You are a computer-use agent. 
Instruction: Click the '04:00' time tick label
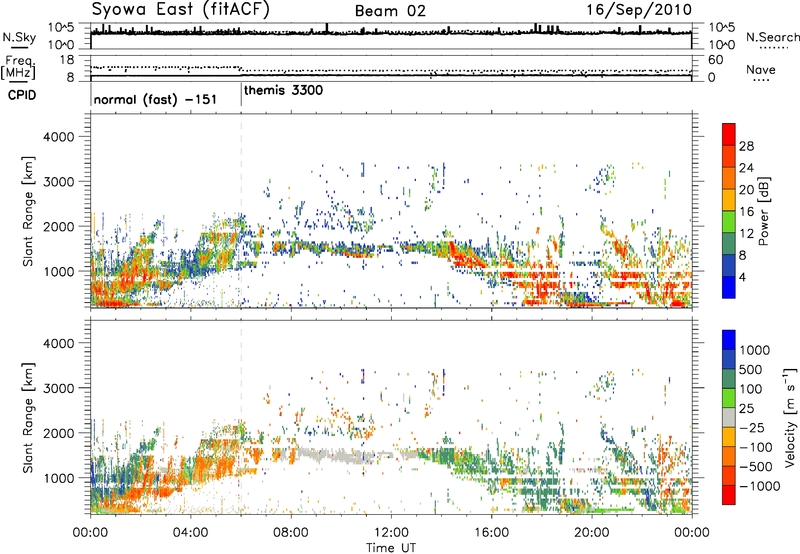(190, 533)
